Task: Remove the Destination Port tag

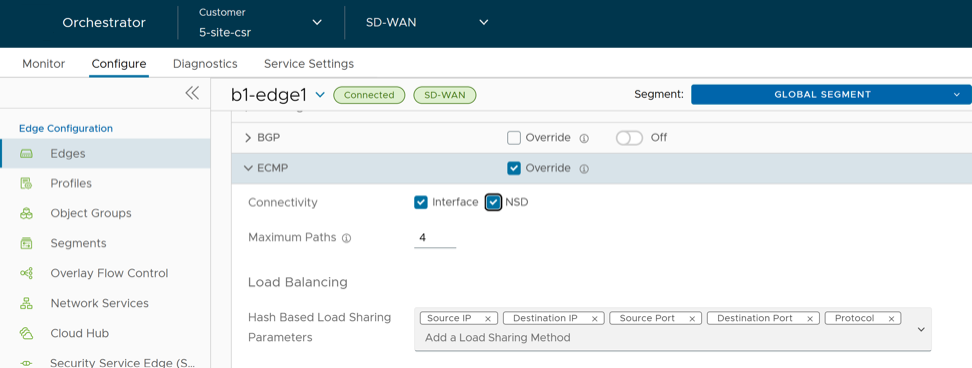Action: (x=809, y=318)
